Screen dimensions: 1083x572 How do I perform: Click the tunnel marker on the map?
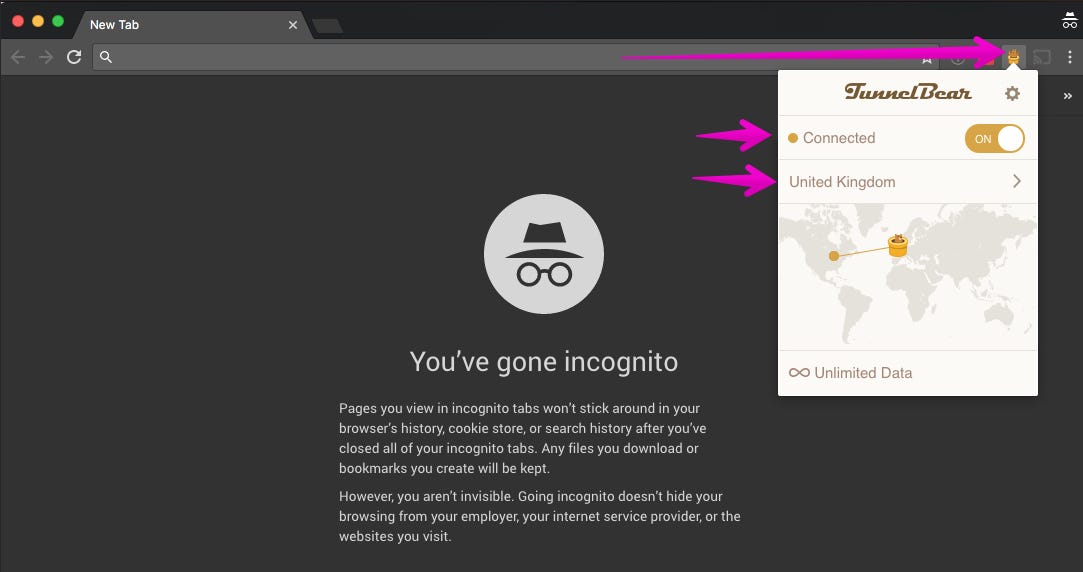pyautogui.click(x=897, y=245)
